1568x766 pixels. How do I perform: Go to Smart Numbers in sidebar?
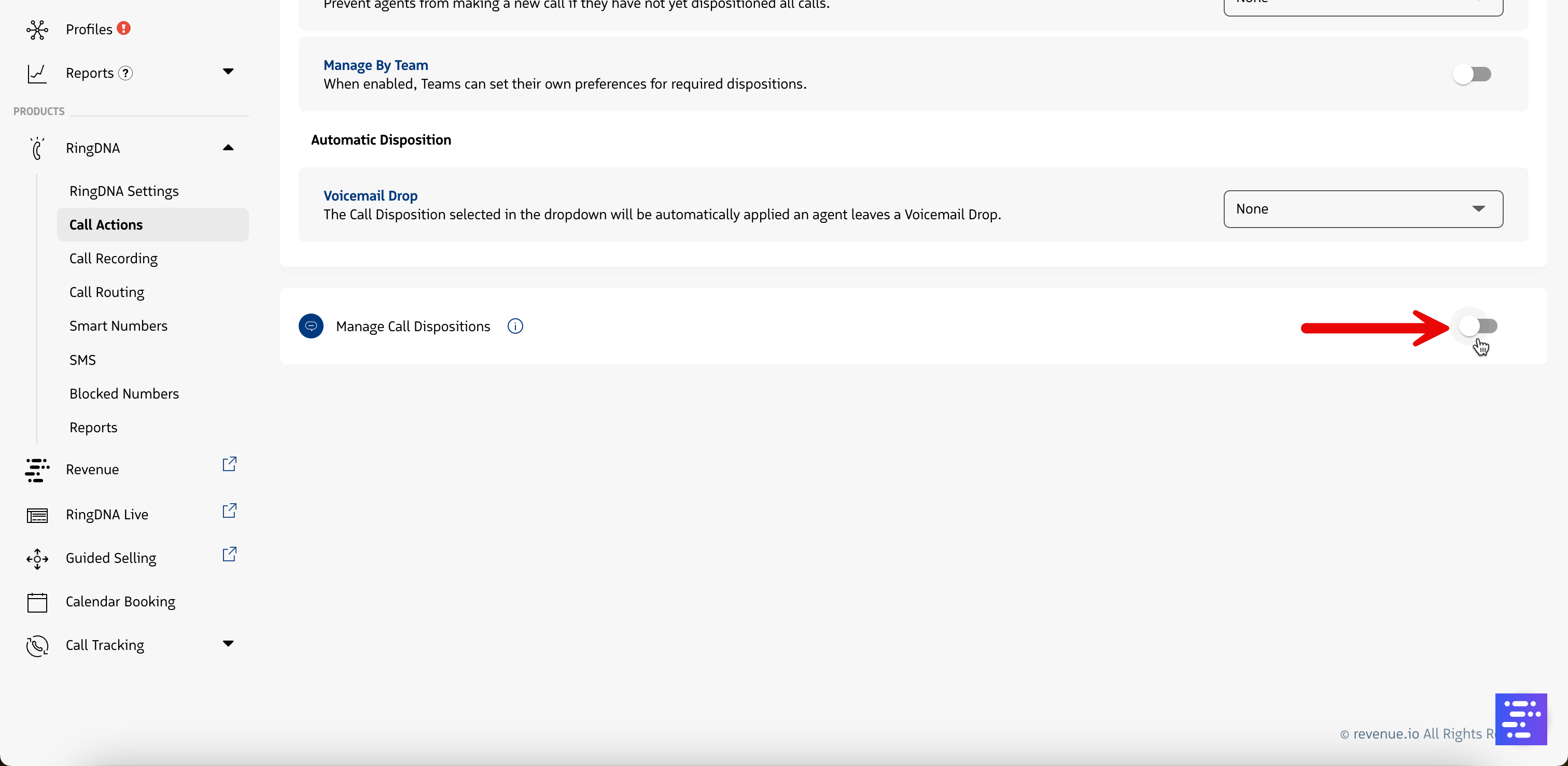118,326
